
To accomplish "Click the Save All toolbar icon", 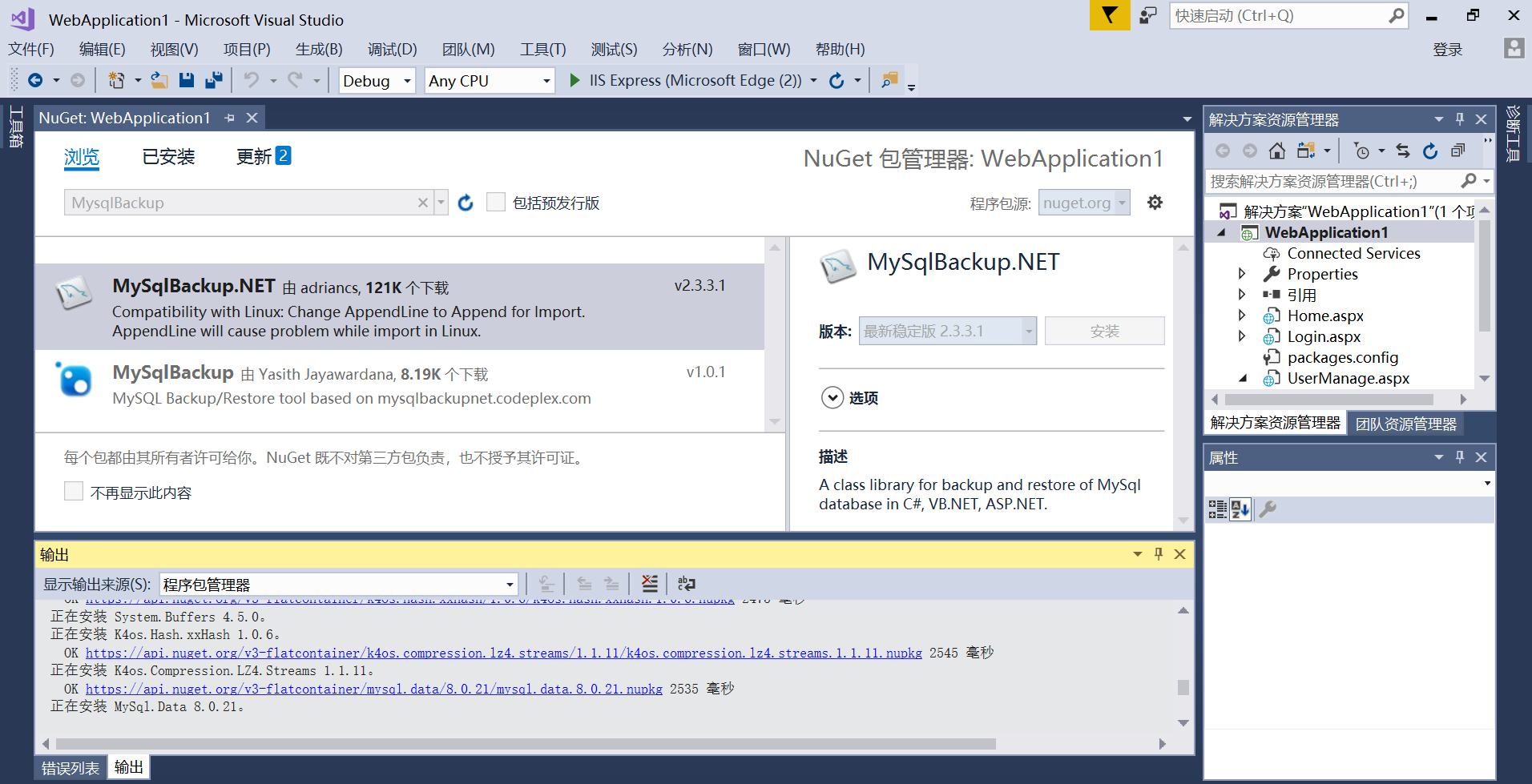I will point(214,80).
